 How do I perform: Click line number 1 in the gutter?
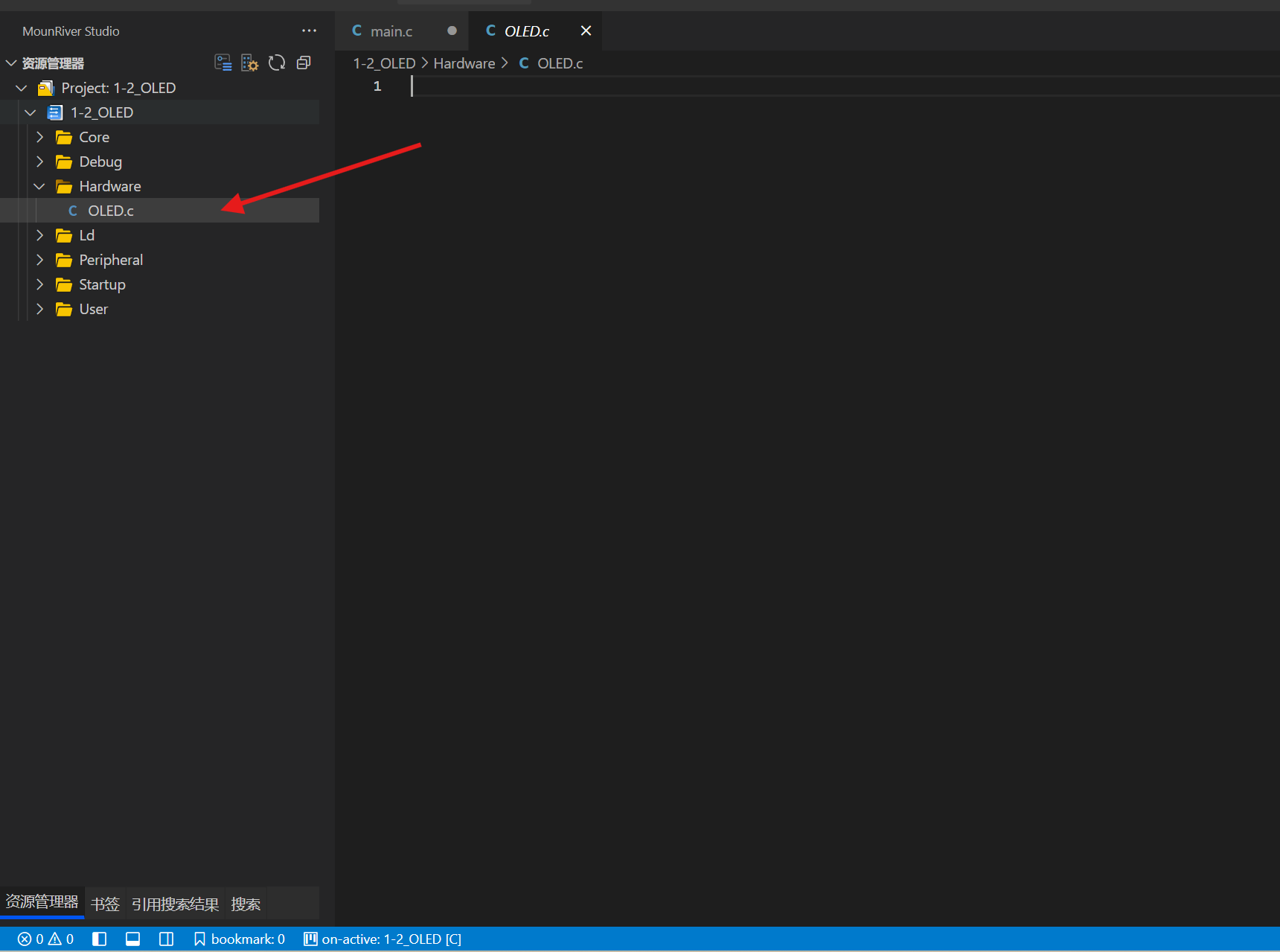(377, 86)
